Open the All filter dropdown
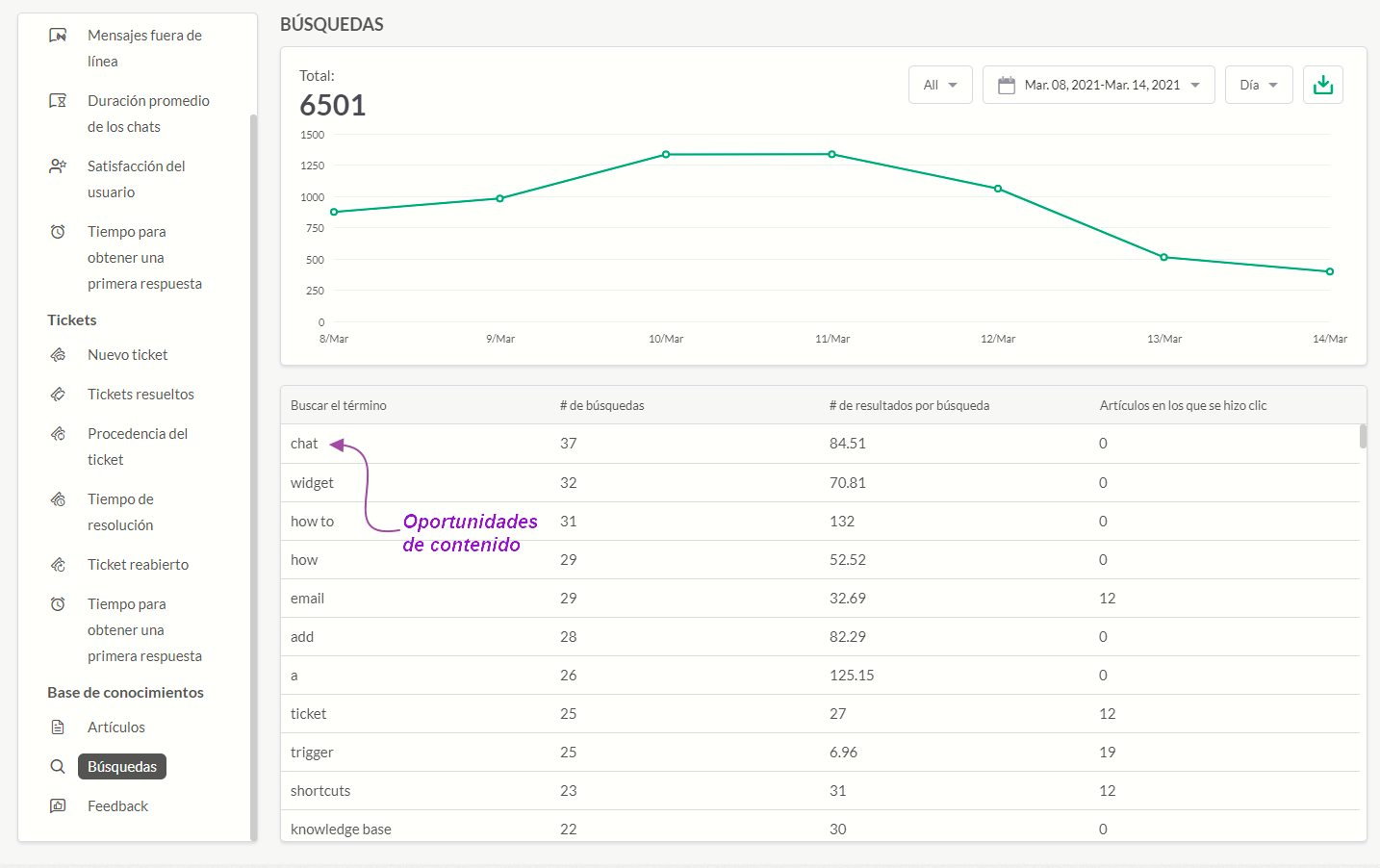Screen dimensions: 1380x868 [x=940, y=85]
